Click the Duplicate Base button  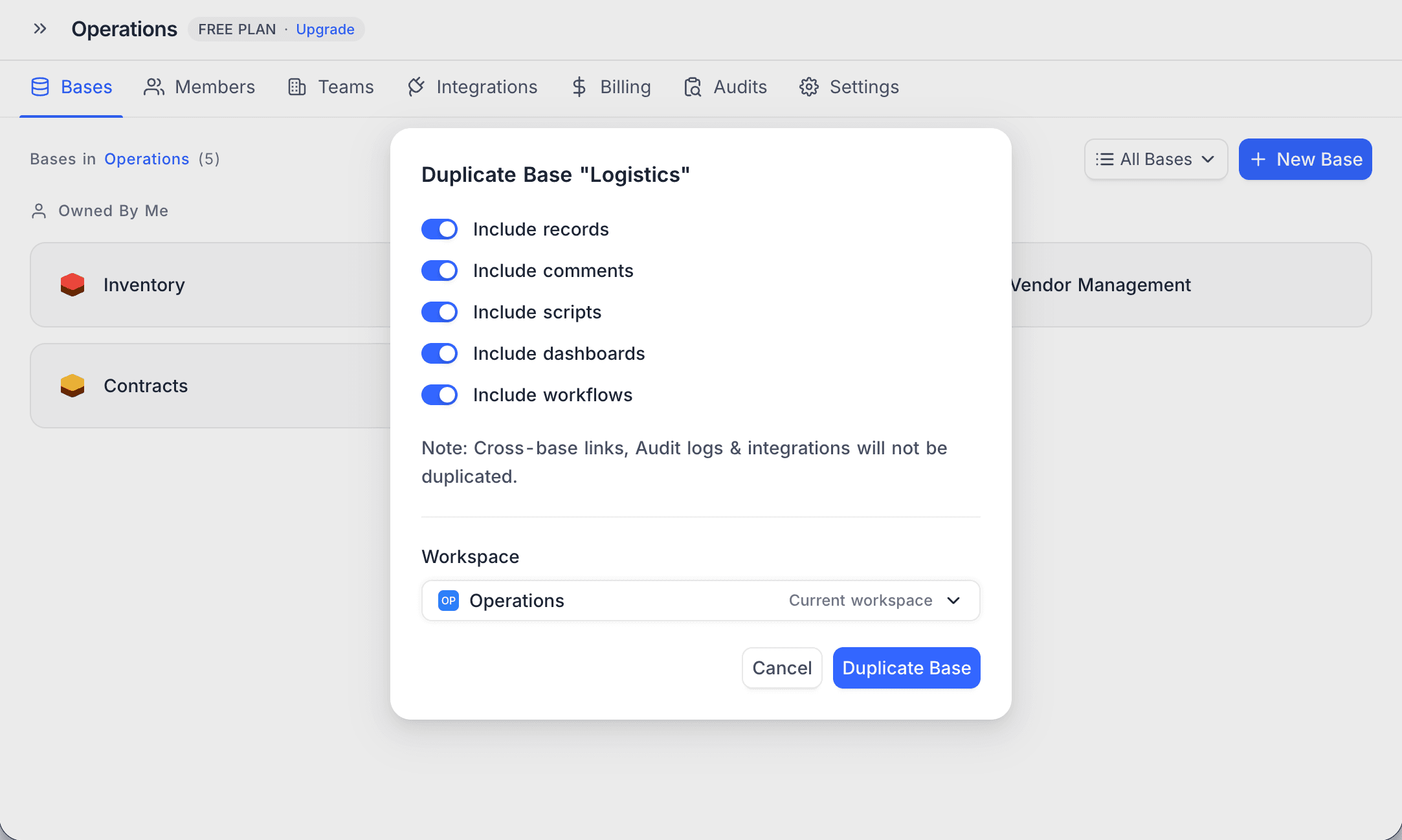[906, 668]
